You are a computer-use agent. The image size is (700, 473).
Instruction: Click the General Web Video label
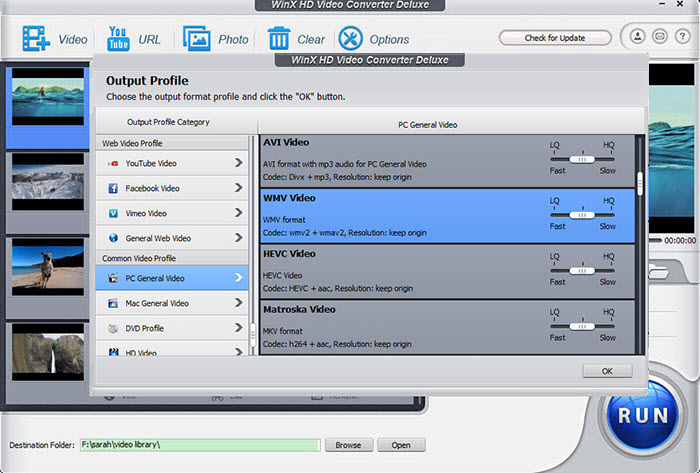pyautogui.click(x=158, y=238)
